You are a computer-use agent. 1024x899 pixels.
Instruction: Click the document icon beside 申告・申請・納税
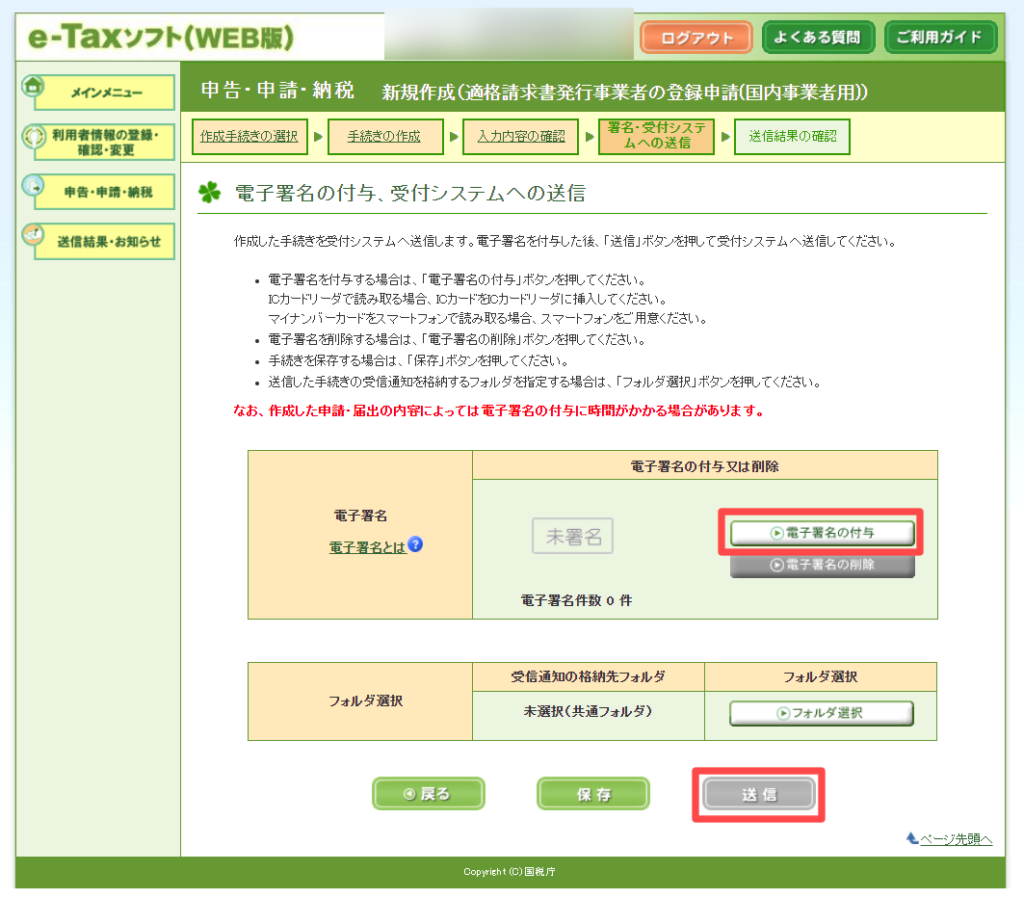(x=33, y=185)
